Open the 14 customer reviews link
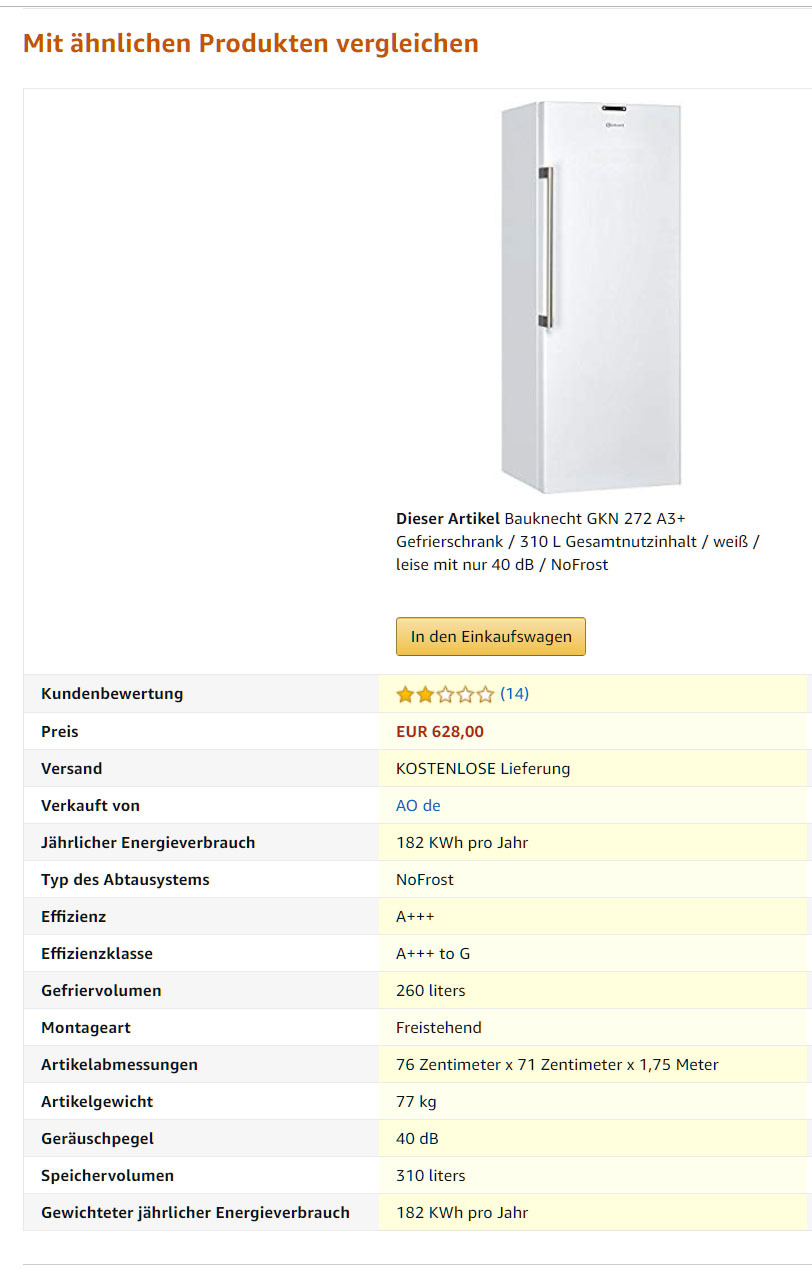Screen dimensions: 812x1269 514,694
